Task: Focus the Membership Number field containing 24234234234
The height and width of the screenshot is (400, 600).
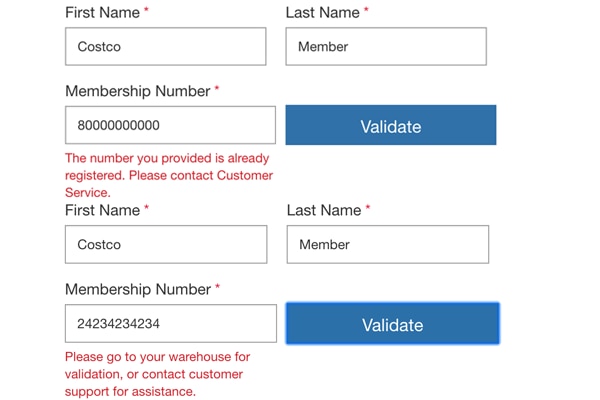Action: (170, 323)
